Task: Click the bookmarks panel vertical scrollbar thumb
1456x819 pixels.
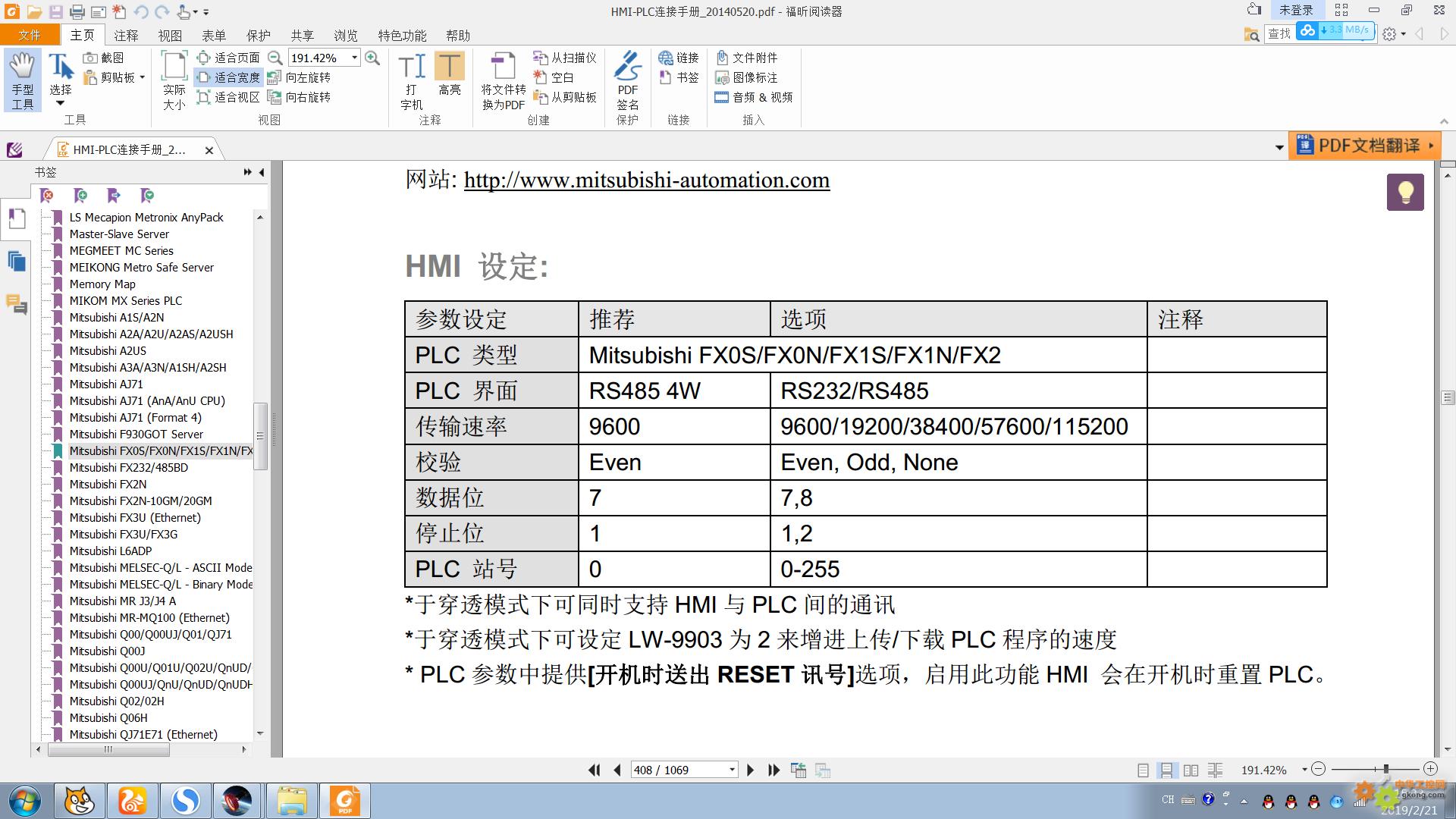Action: click(x=260, y=436)
